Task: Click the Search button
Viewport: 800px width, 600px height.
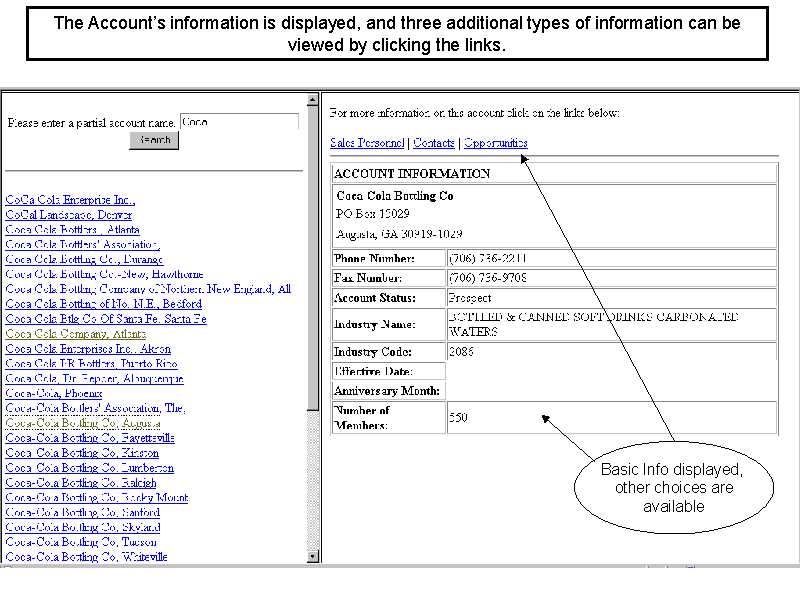Action: [154, 141]
